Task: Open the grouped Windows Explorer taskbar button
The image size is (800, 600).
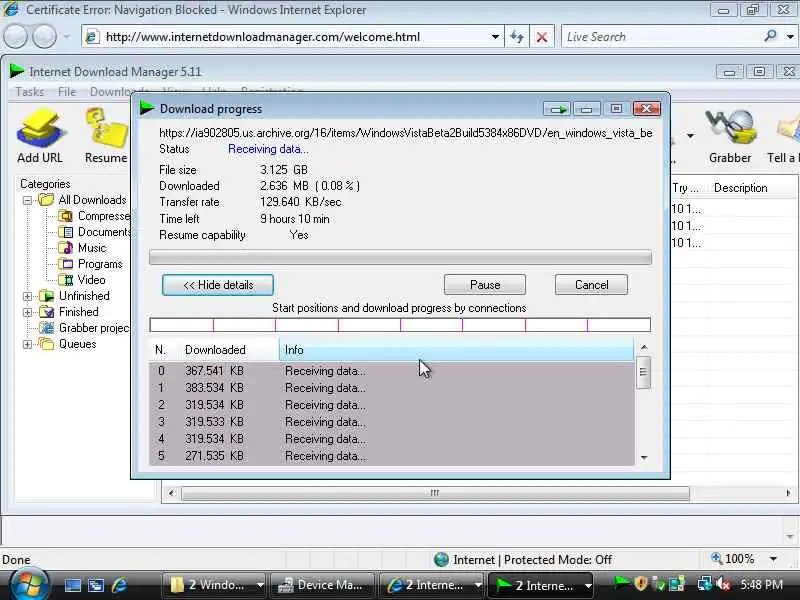Action: click(x=216, y=585)
